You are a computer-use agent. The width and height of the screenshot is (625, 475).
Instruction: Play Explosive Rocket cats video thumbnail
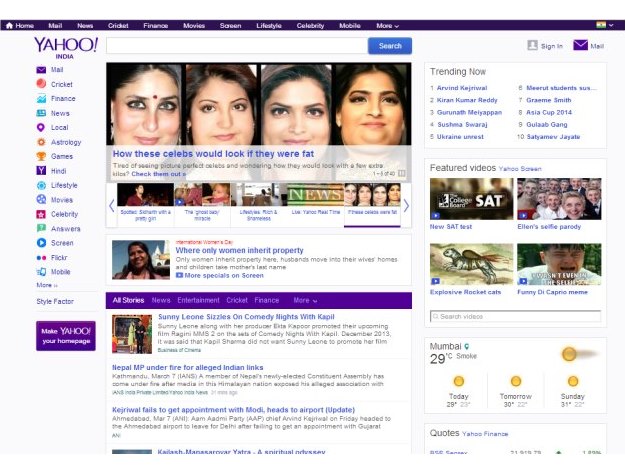click(471, 264)
